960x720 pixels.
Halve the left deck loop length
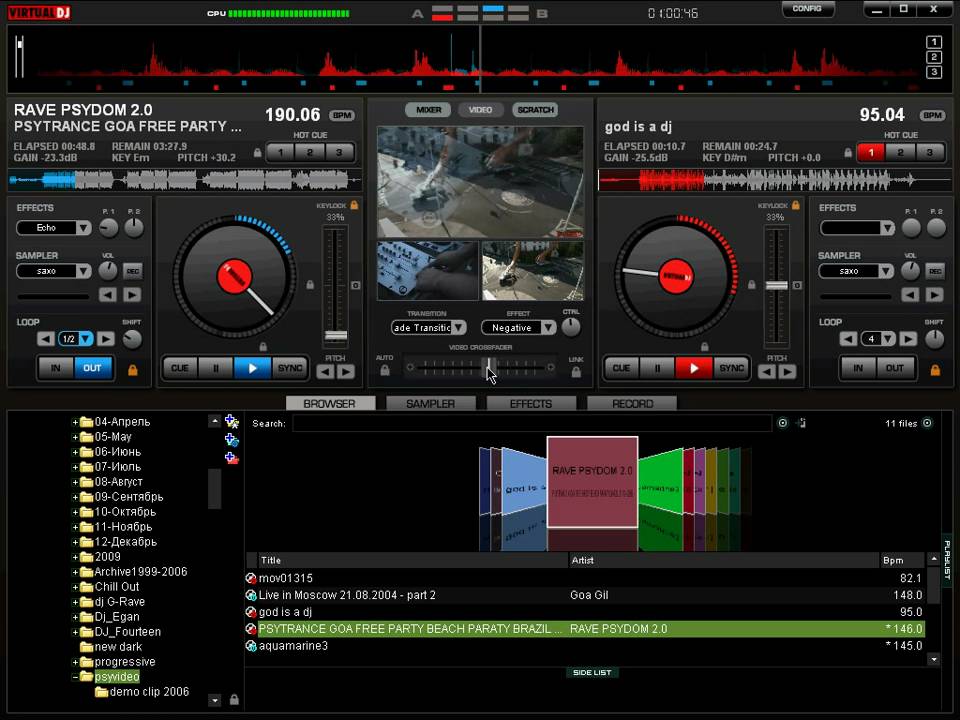(x=46, y=339)
